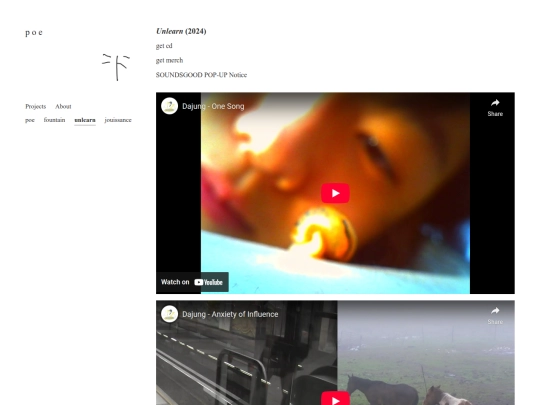Open the get cd link

pos(164,46)
